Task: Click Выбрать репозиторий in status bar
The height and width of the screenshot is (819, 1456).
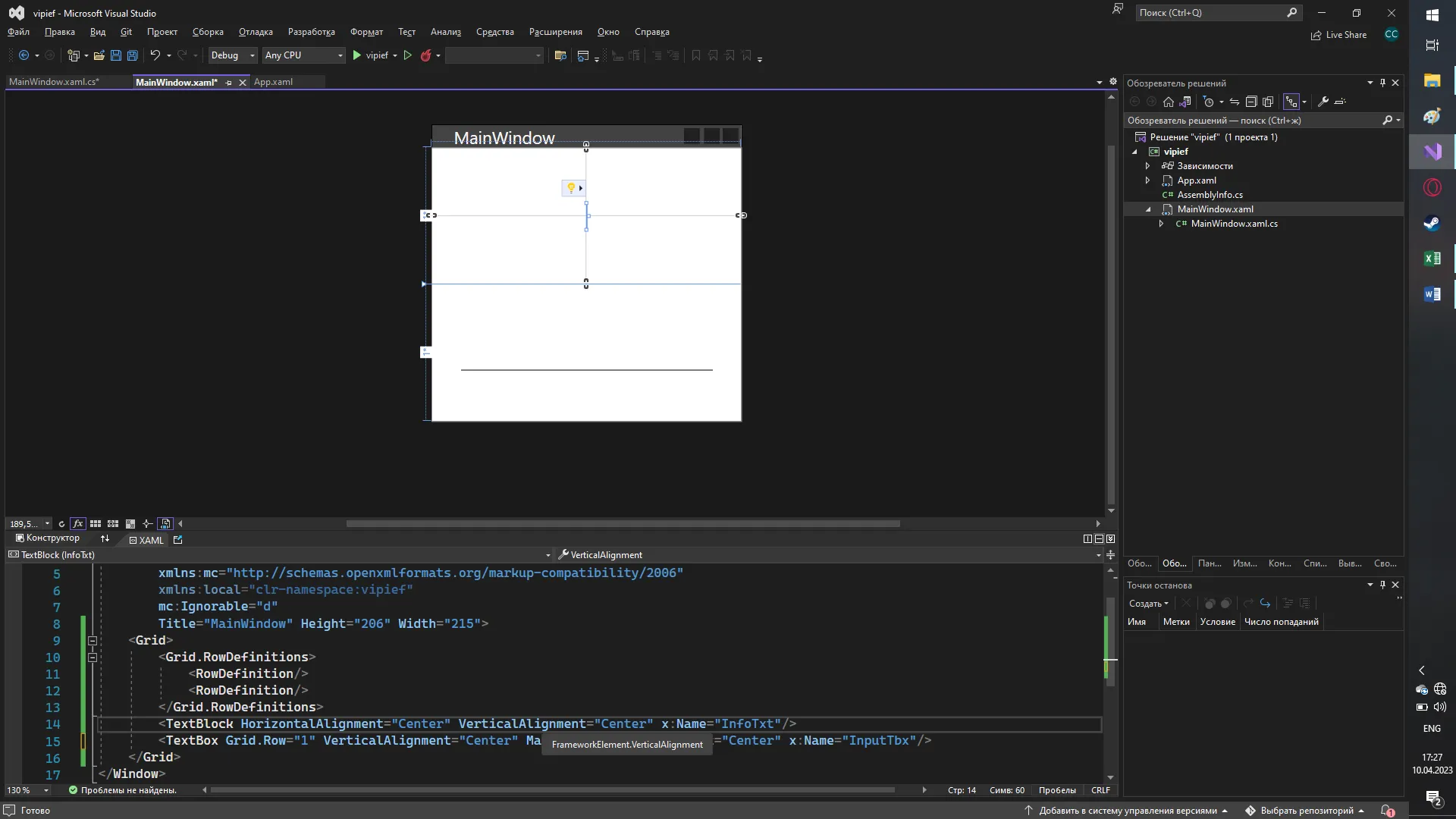Action: coord(1305,811)
